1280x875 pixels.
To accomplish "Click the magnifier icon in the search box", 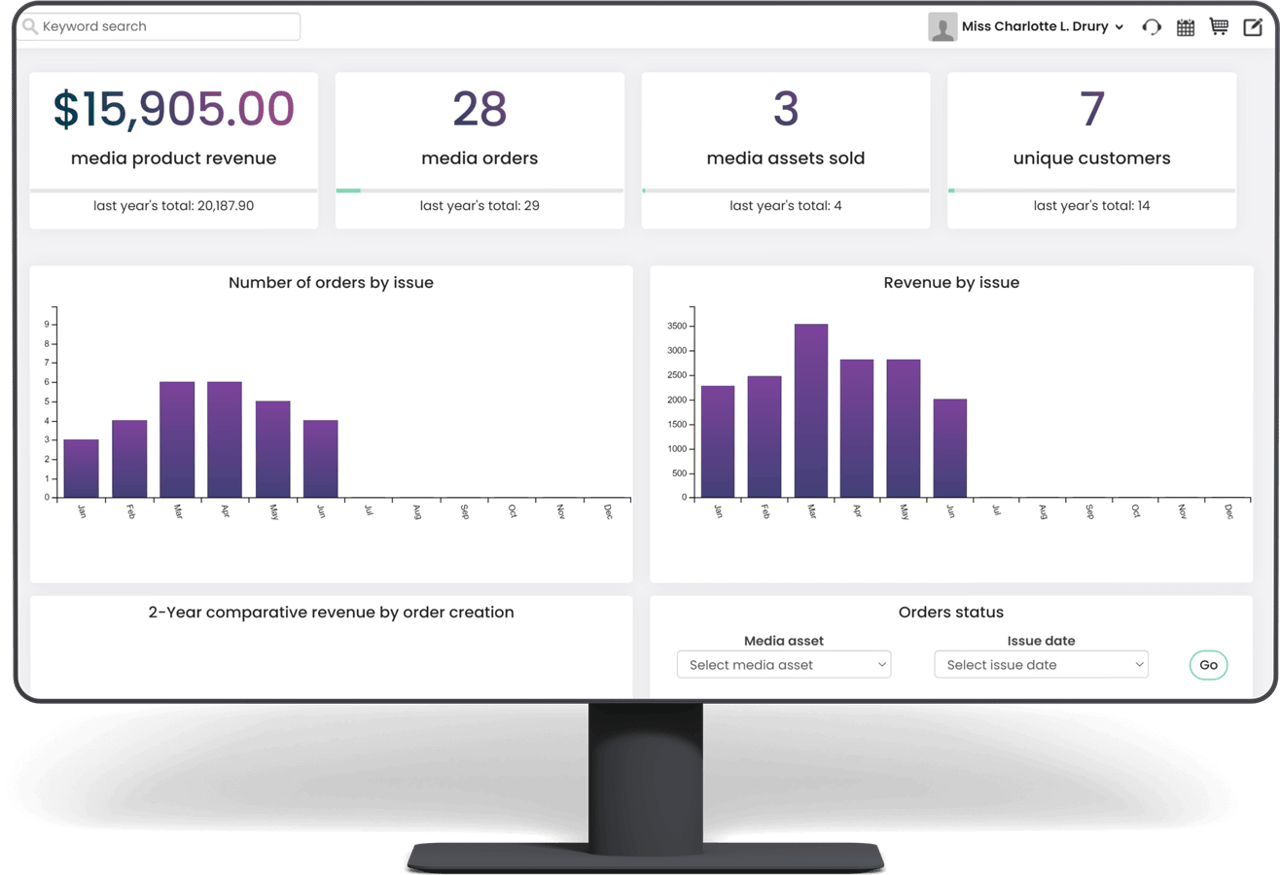I will click(x=30, y=26).
